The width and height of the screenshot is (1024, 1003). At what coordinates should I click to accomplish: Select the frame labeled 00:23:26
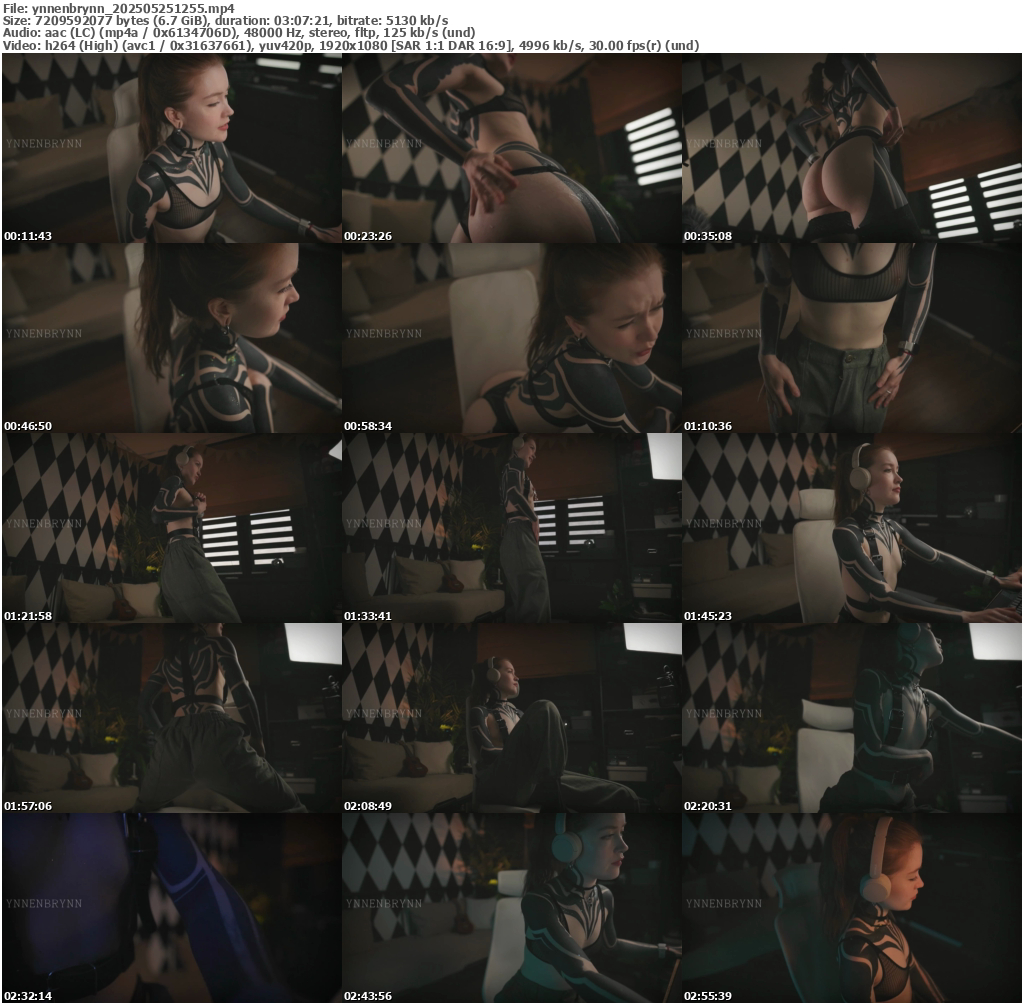[511, 148]
